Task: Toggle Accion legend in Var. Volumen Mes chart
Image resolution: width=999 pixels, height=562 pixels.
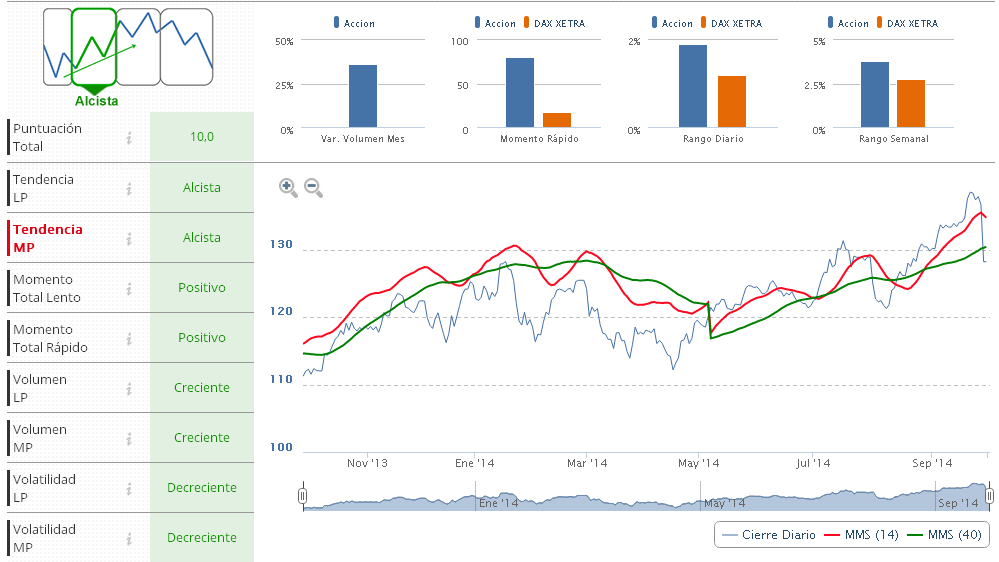Action: 358,23
